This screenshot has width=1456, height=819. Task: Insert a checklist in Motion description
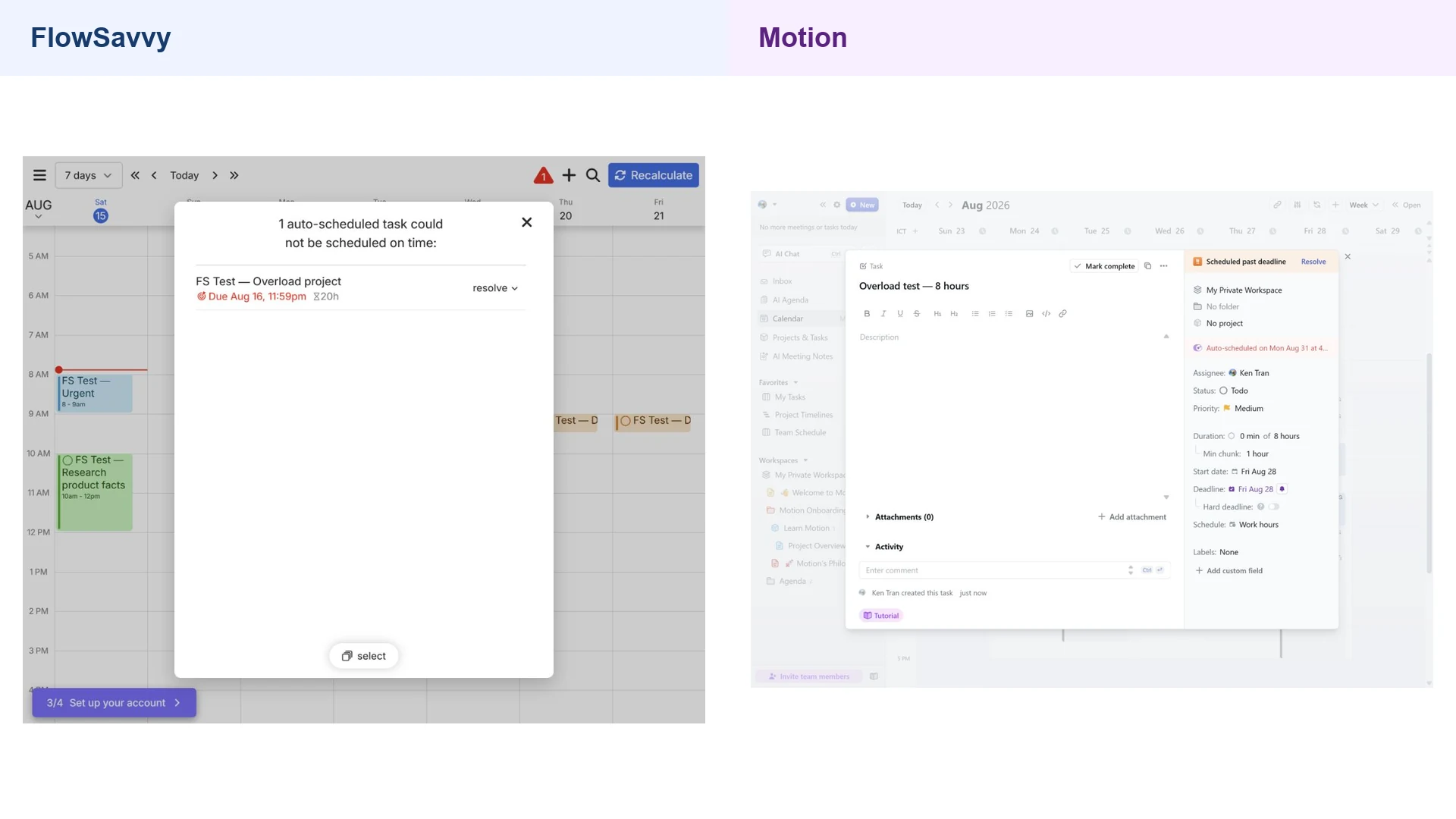click(x=1009, y=313)
